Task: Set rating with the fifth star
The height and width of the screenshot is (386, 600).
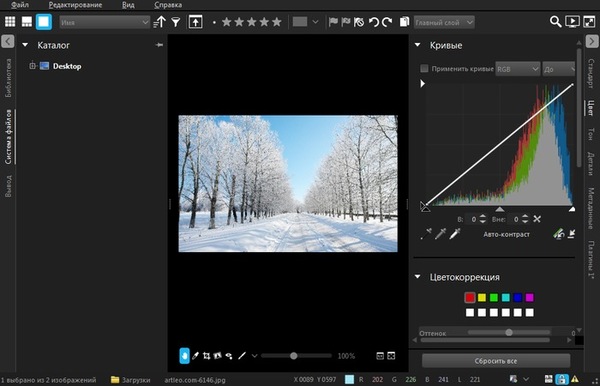Action: (x=277, y=22)
